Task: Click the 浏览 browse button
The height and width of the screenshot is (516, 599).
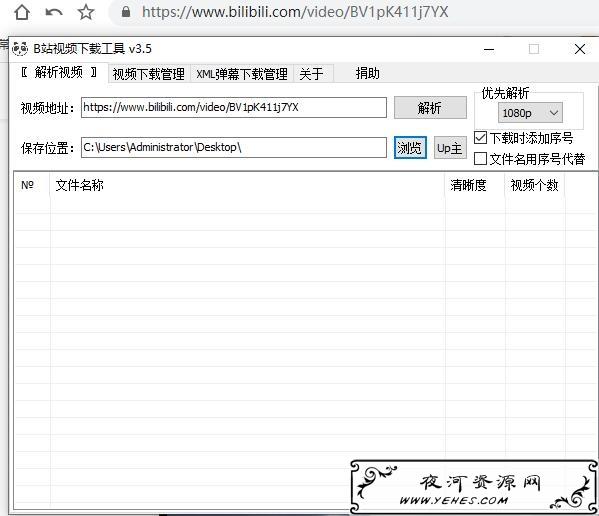Action: click(410, 147)
